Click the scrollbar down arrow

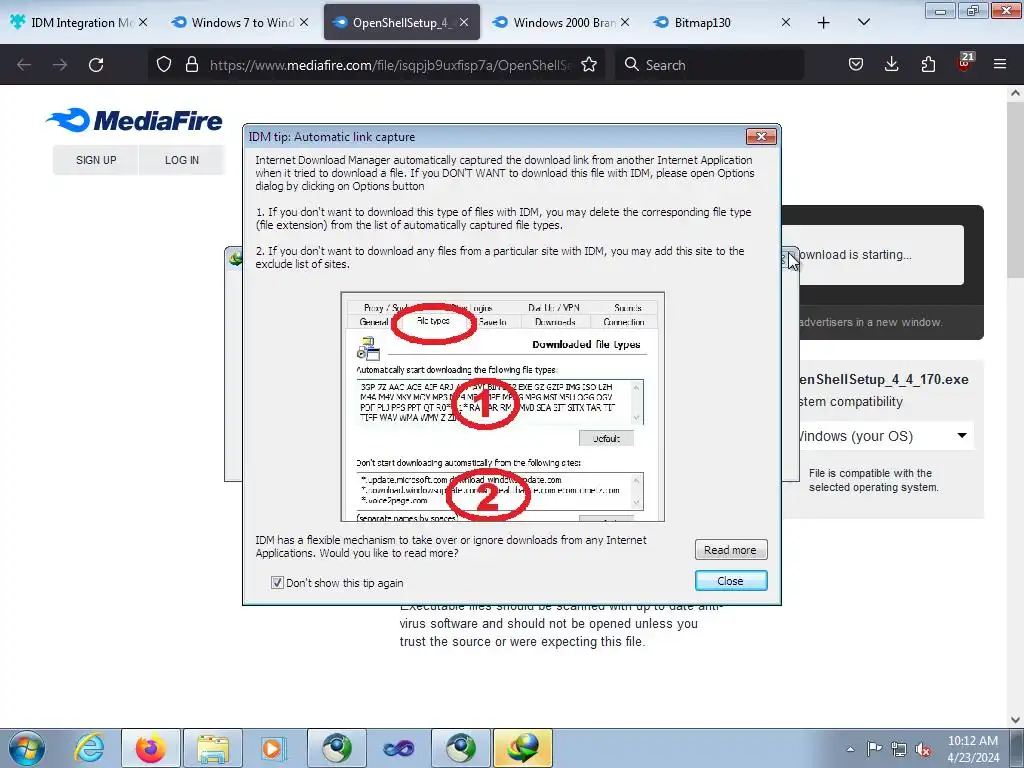(x=1015, y=720)
